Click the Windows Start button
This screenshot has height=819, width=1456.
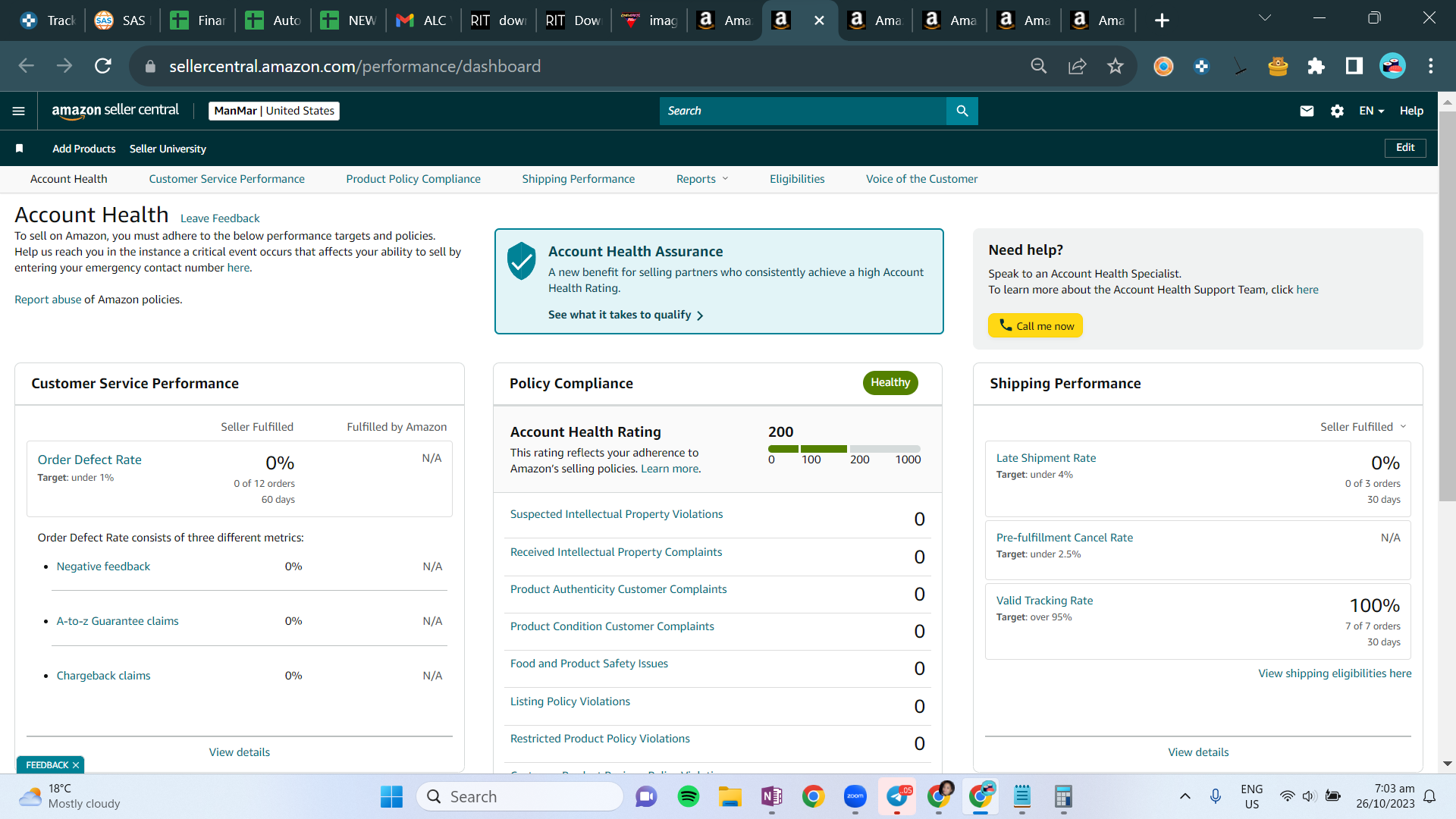(392, 796)
